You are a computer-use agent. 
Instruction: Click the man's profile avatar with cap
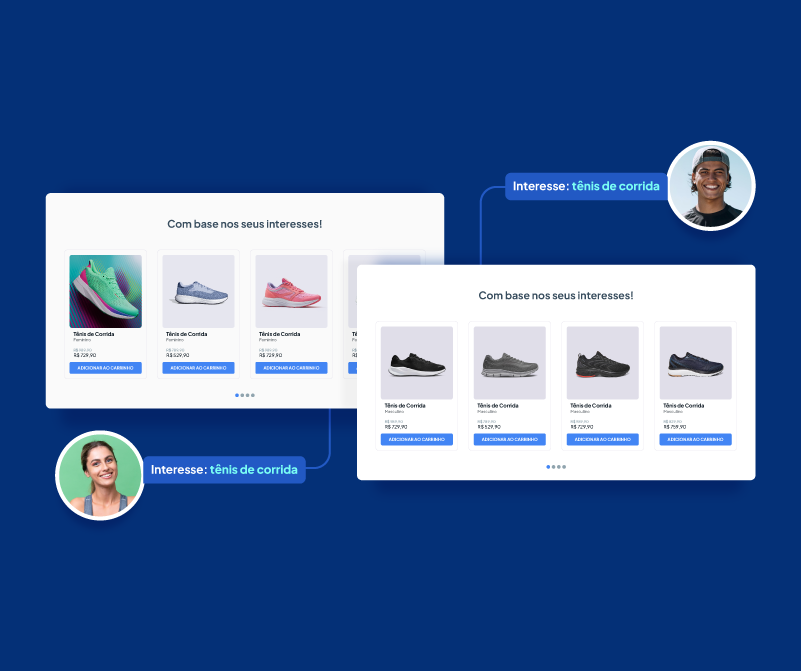click(x=710, y=186)
